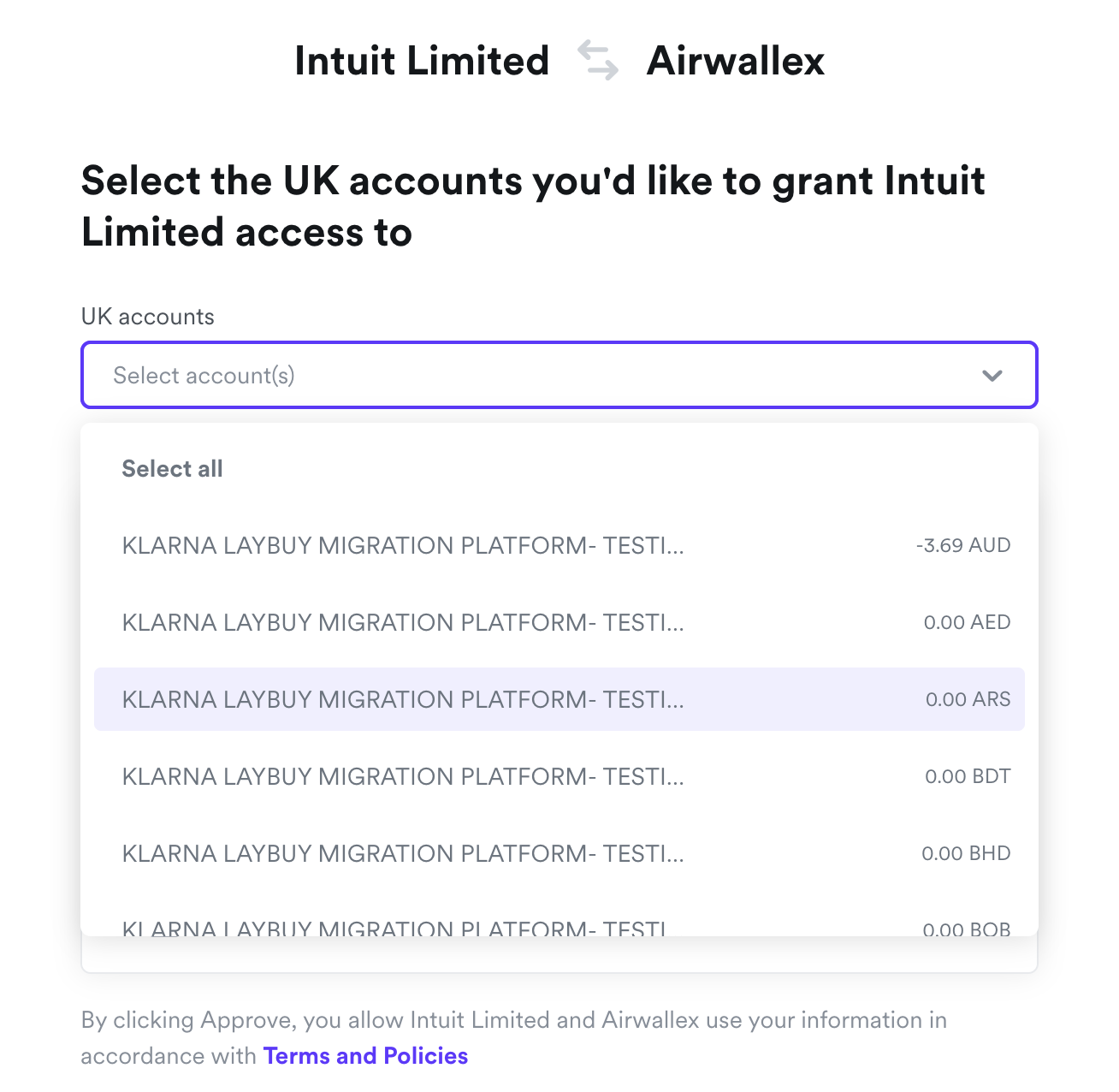This screenshot has height=1092, width=1119.
Task: Click the 0.00 BHD balance amount
Action: (x=966, y=854)
